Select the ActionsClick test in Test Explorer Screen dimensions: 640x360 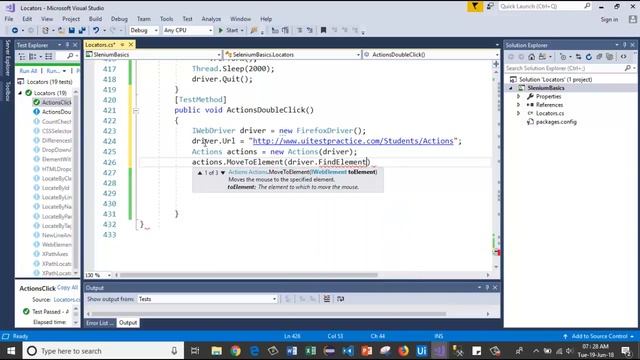coord(52,102)
